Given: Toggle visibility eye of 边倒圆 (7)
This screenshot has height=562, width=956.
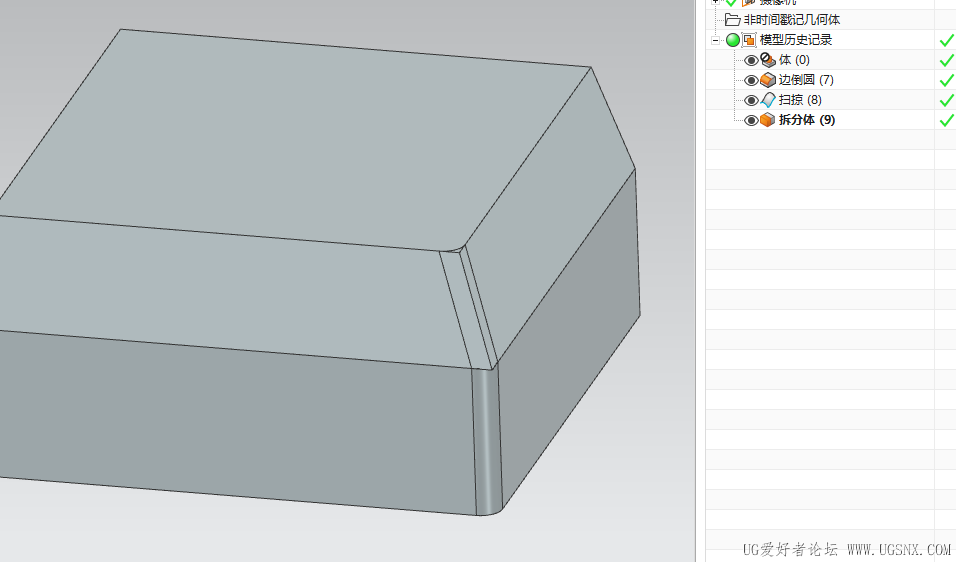Looking at the screenshot, I should click(x=751, y=80).
